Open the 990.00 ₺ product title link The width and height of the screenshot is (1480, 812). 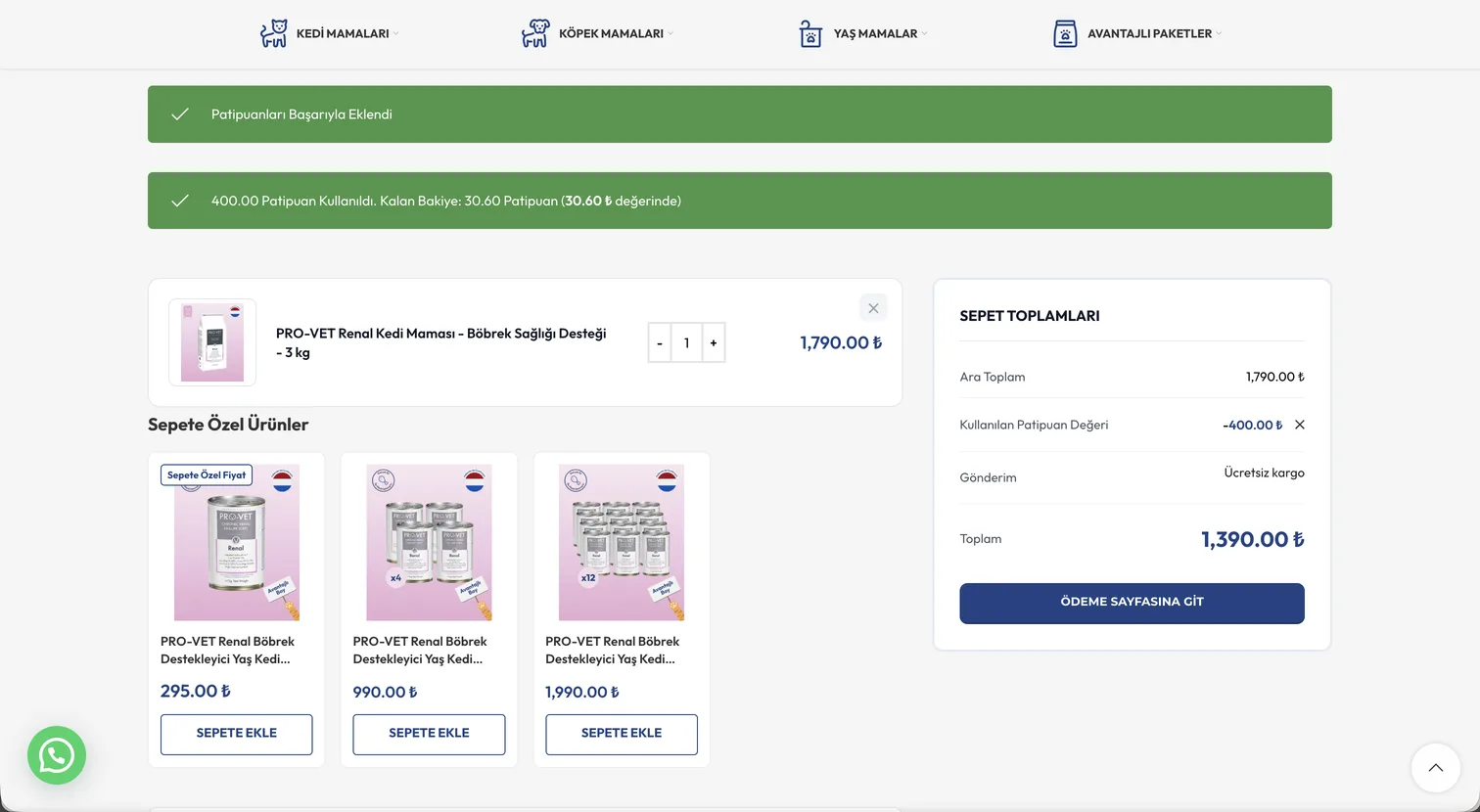coord(420,650)
